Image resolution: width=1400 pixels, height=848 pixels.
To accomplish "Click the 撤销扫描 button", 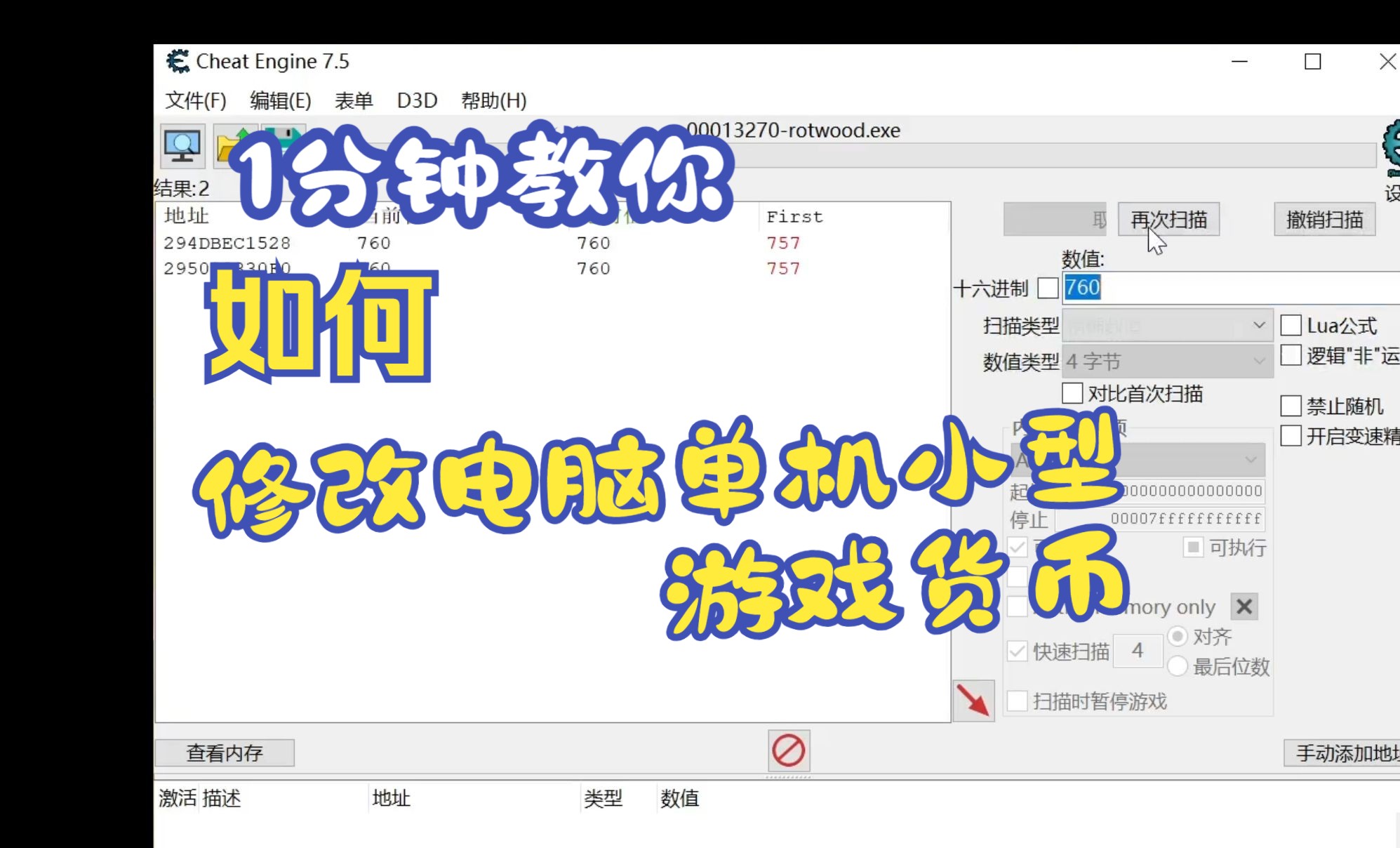I will [1324, 220].
